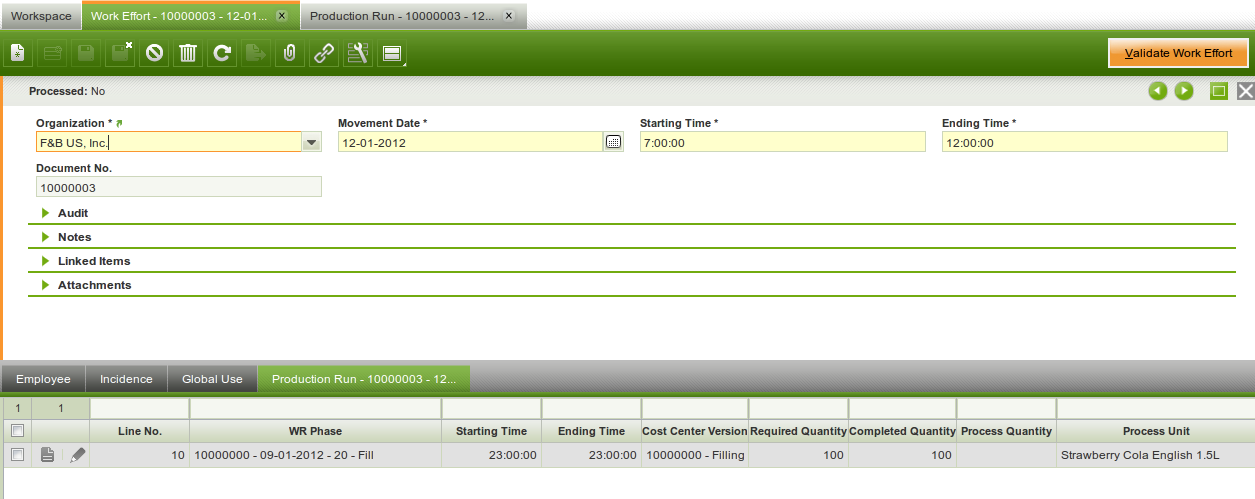Image resolution: width=1255 pixels, height=499 pixels.
Task: Expand the Audit section
Action: 45,213
